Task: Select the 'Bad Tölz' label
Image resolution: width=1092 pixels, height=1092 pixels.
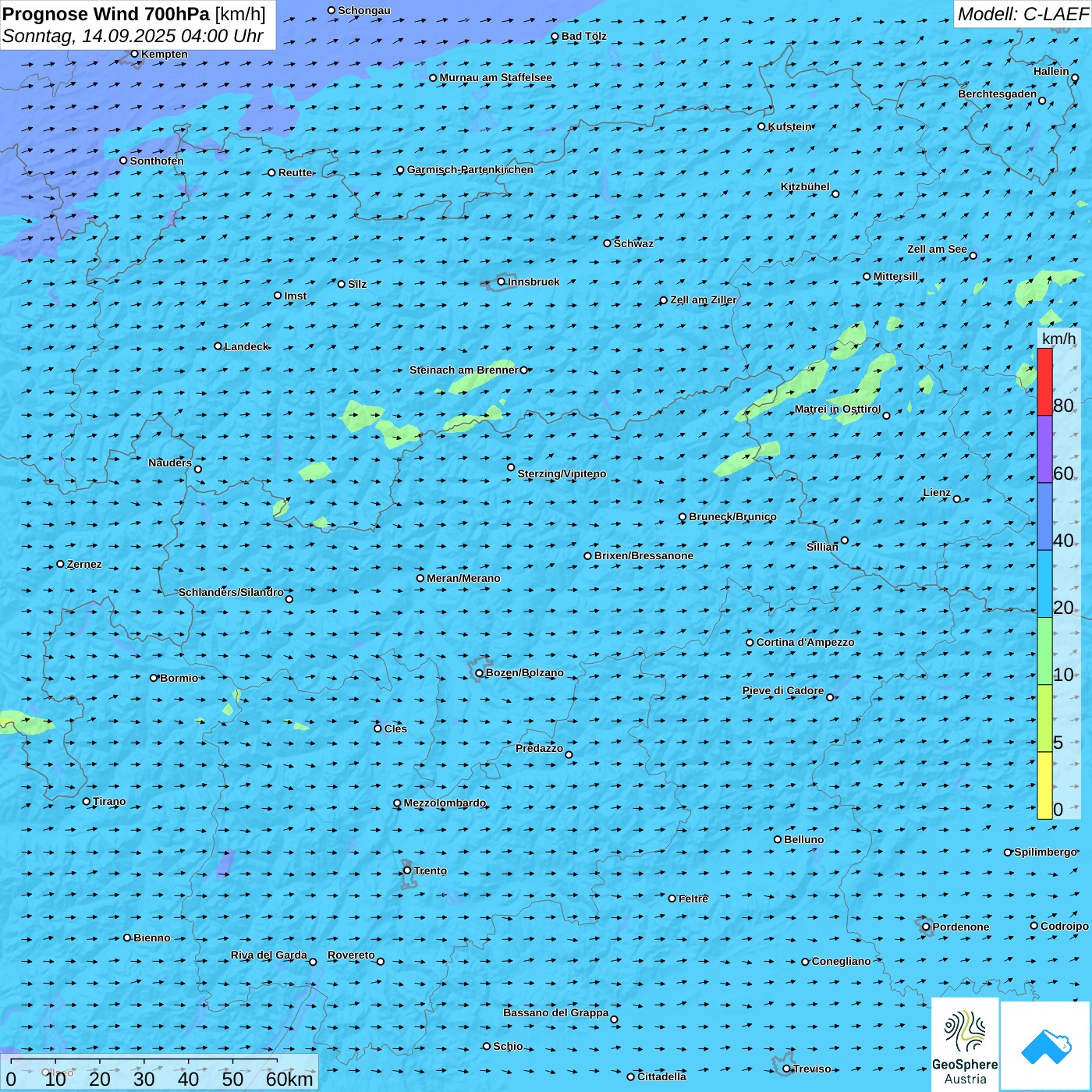Action: pyautogui.click(x=583, y=36)
